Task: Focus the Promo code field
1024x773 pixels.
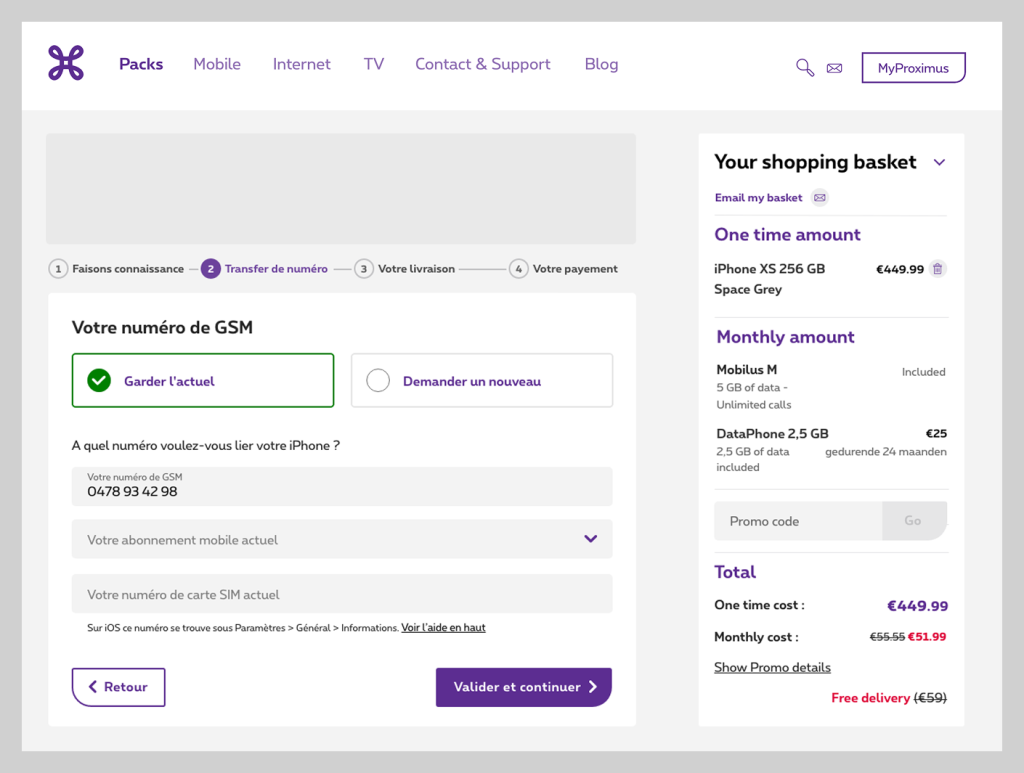Action: 798,520
